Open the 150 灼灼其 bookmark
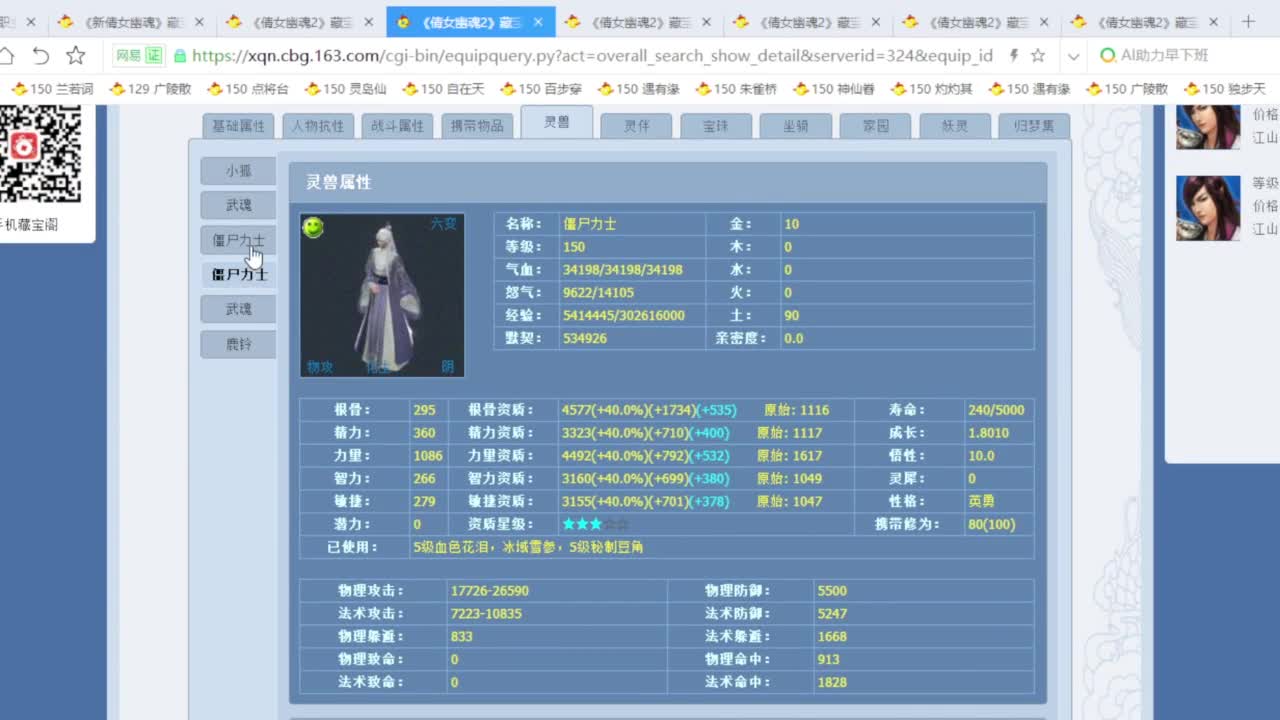The height and width of the screenshot is (720, 1280). [x=930, y=89]
